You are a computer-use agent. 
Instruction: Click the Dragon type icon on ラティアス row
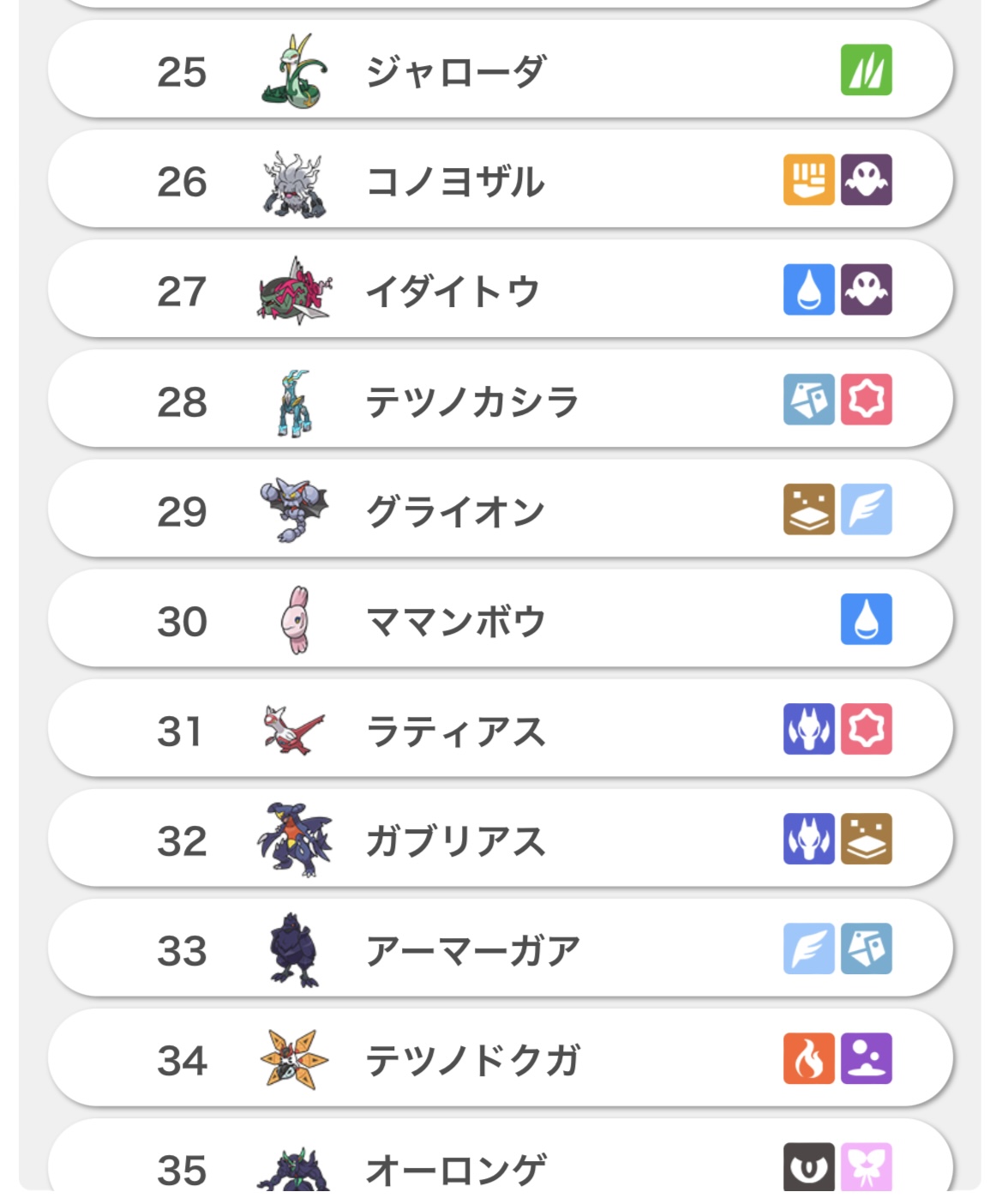click(808, 729)
